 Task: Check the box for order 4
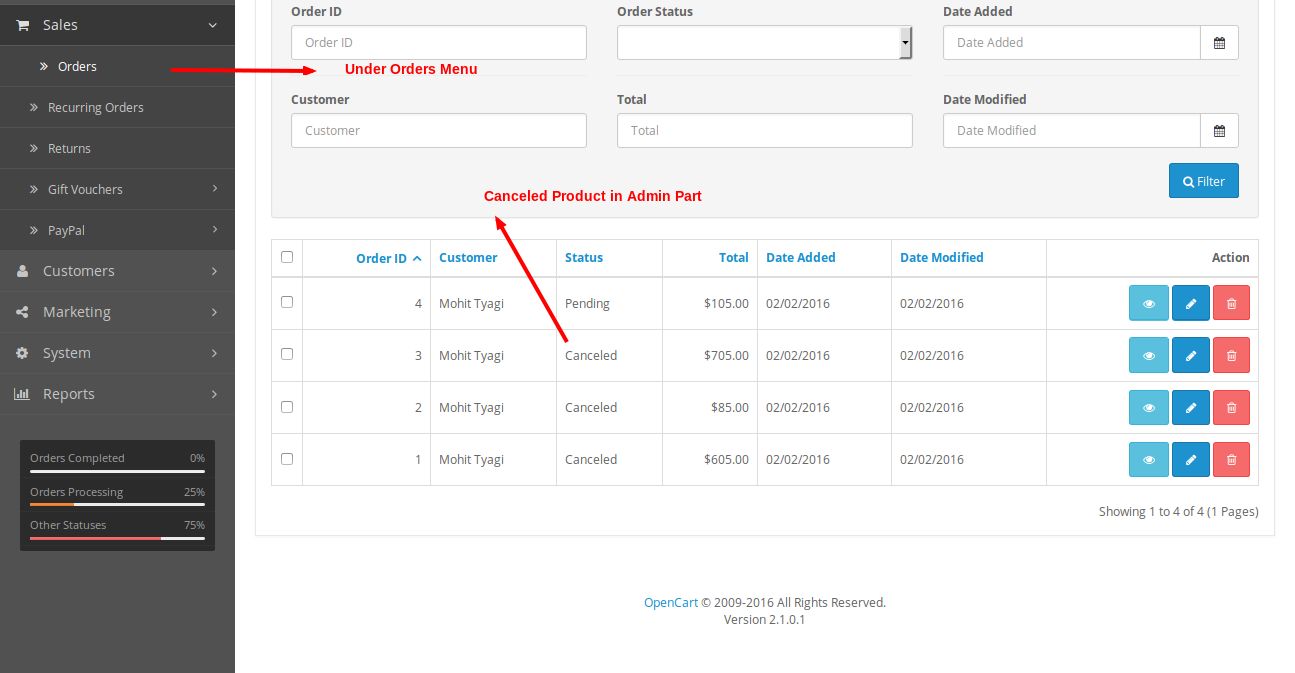click(287, 302)
